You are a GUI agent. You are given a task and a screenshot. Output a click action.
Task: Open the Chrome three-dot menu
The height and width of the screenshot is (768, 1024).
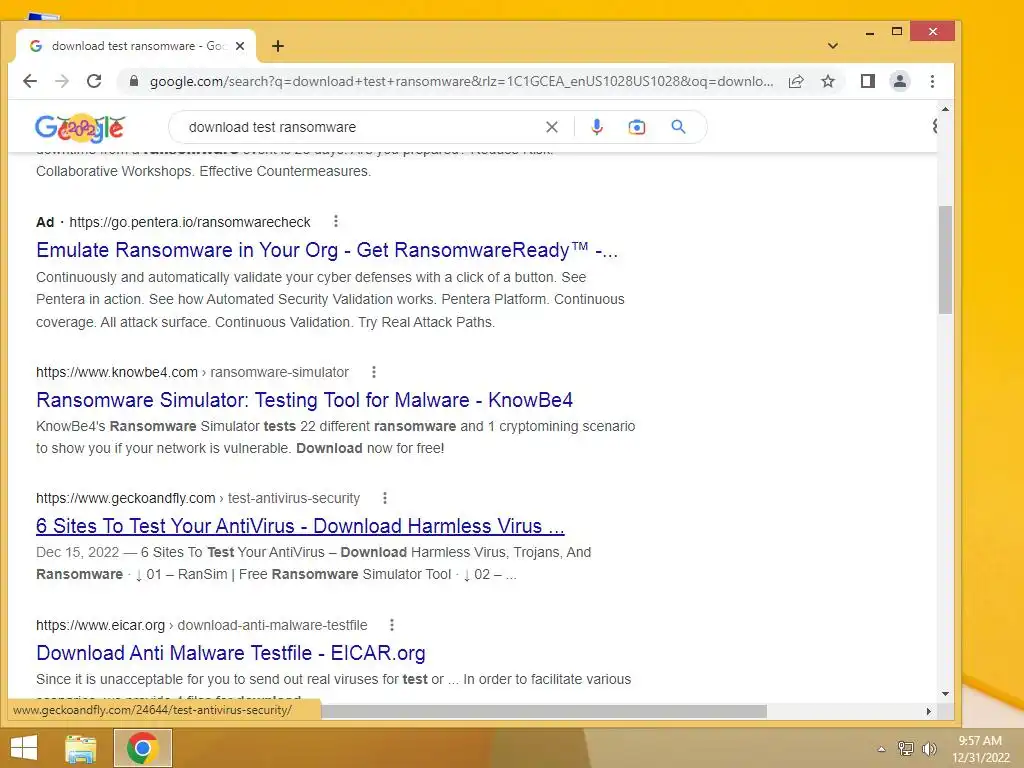pyautogui.click(x=932, y=81)
